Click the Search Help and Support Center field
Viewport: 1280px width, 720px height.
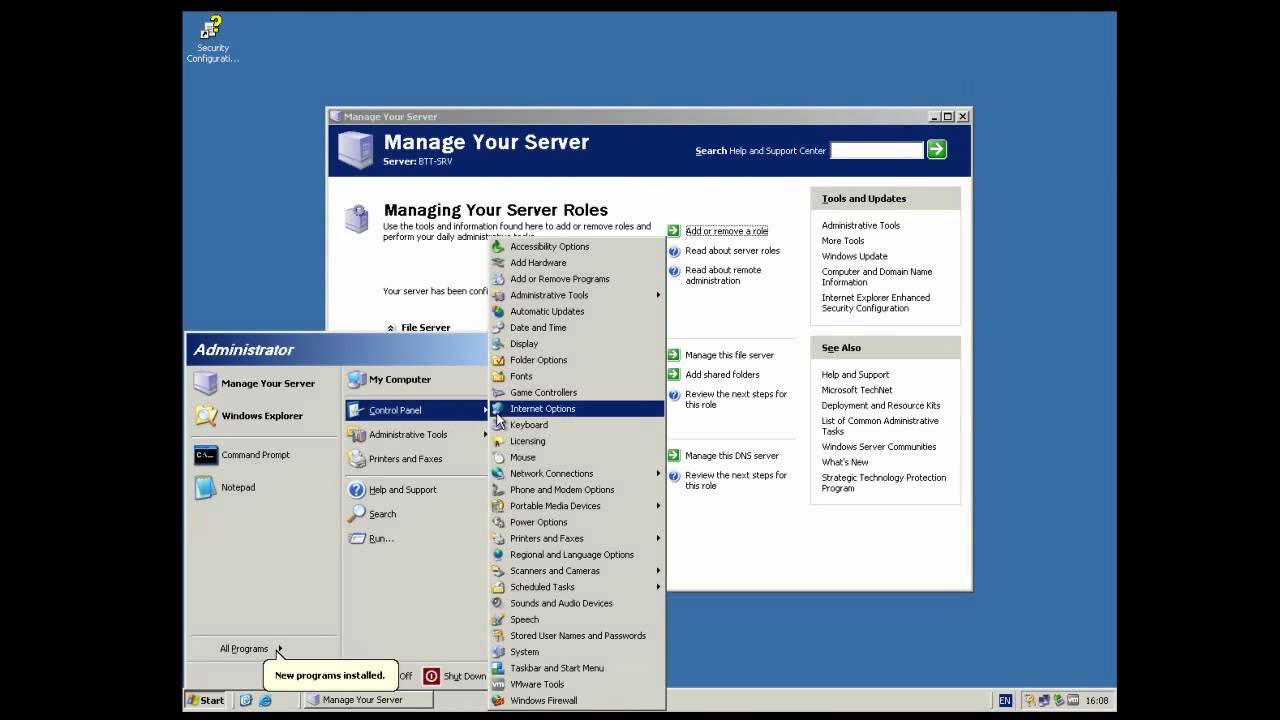(877, 150)
